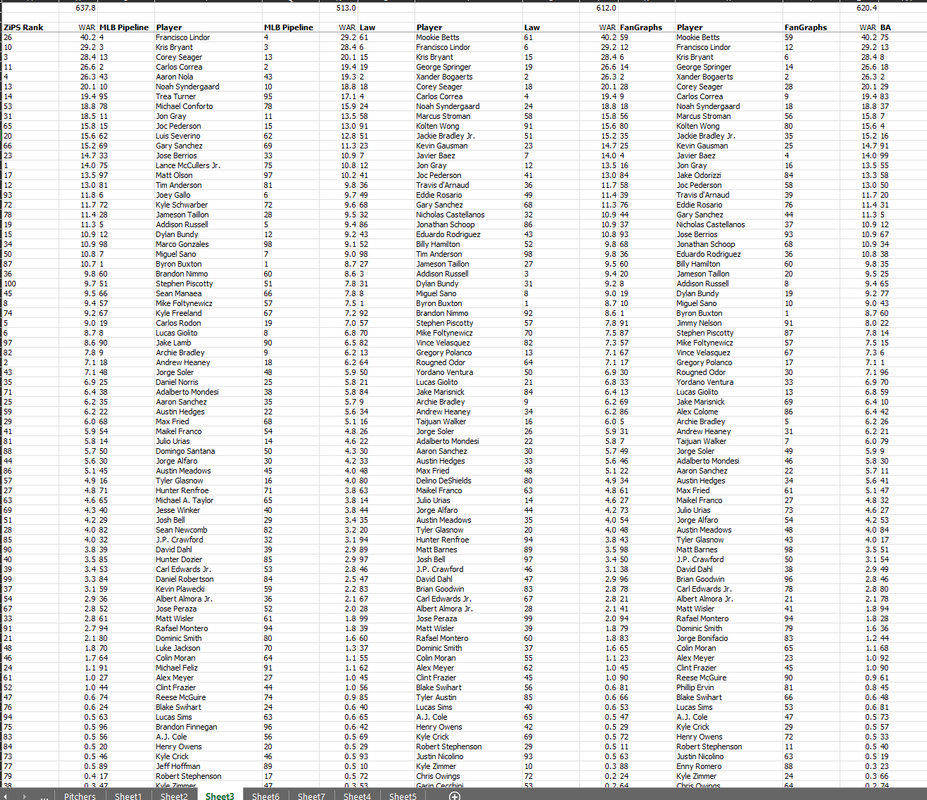927x800 pixels.
Task: Add a new sheet with the plus button
Action: pyautogui.click(x=455, y=795)
